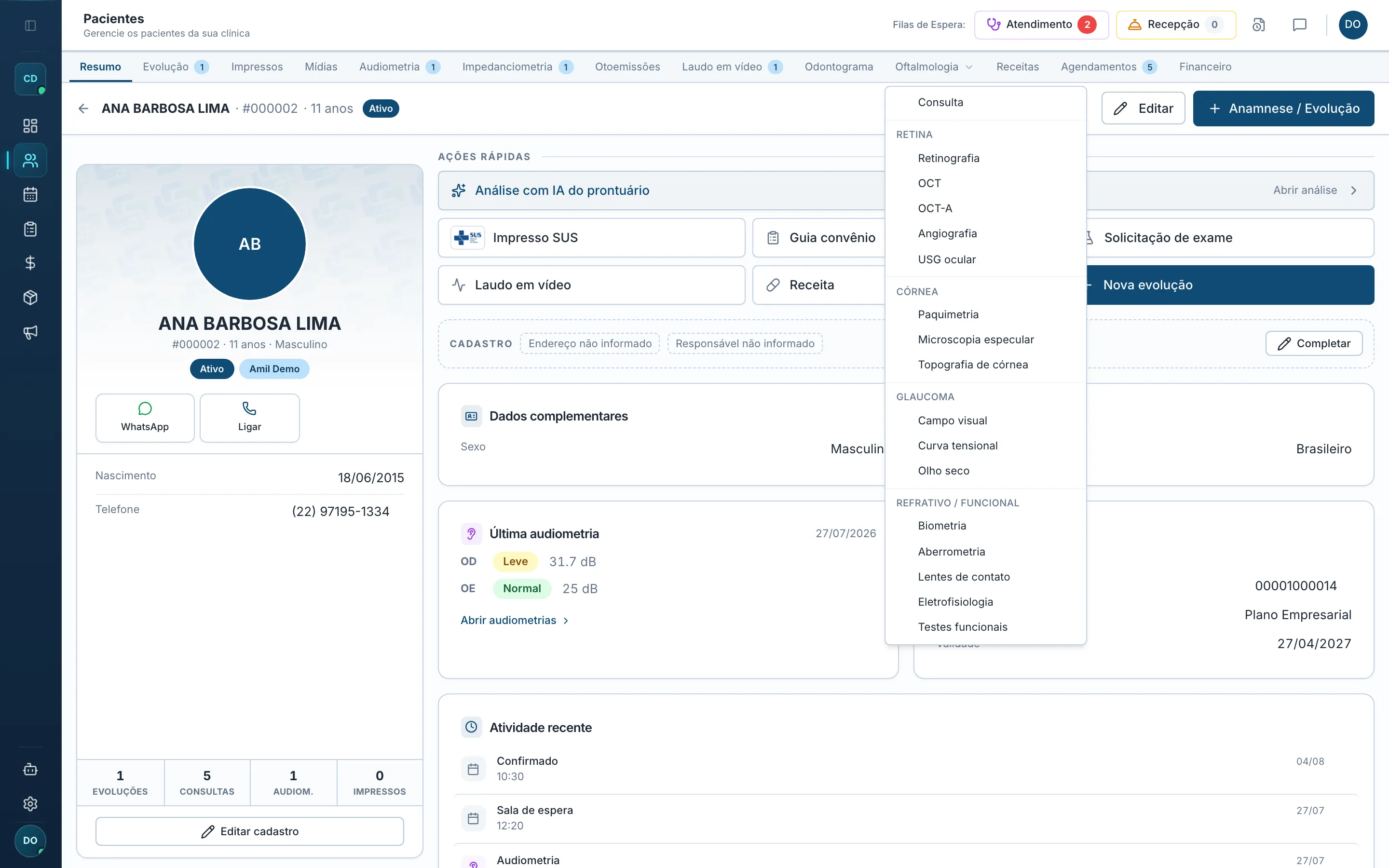This screenshot has height=868, width=1389.
Task: Open the settings gear in sidebar
Action: point(30,804)
